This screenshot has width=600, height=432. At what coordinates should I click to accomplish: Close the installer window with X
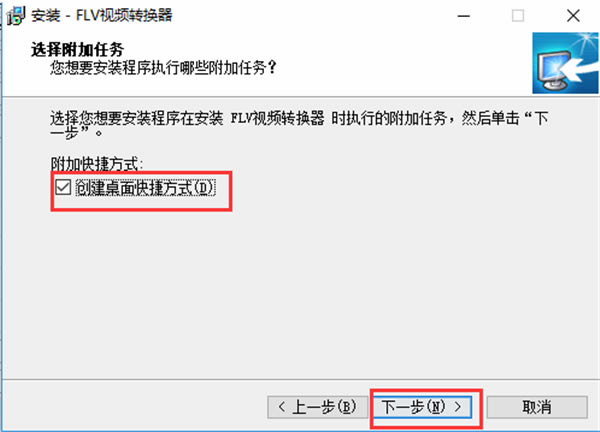pyautogui.click(x=573, y=16)
